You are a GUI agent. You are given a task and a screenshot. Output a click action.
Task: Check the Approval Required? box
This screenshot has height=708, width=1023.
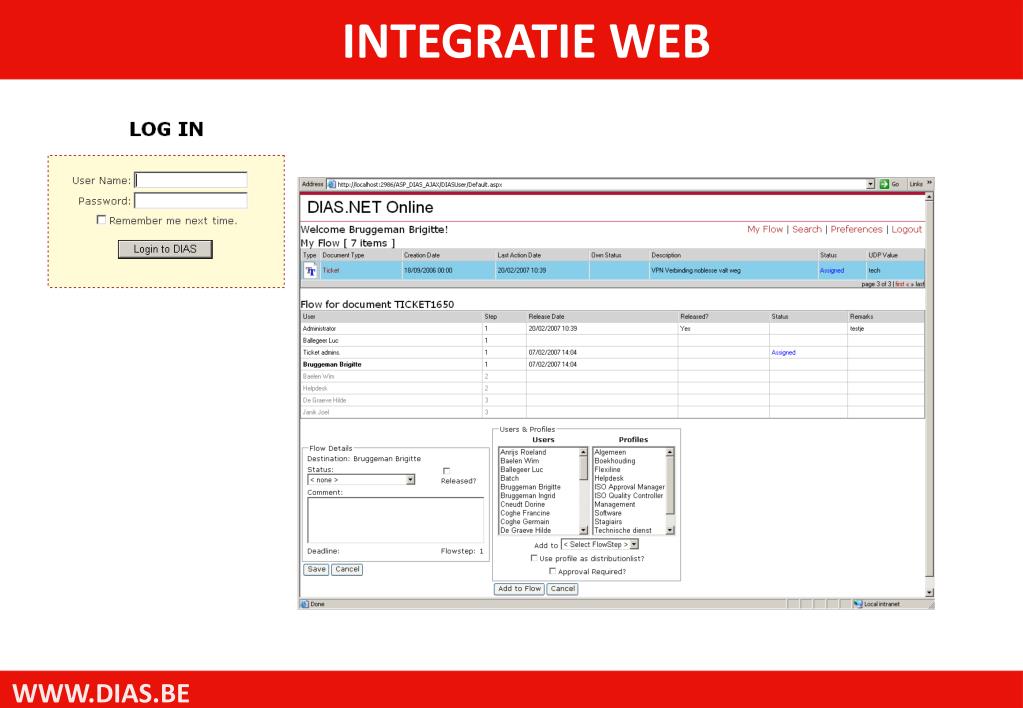[x=553, y=571]
